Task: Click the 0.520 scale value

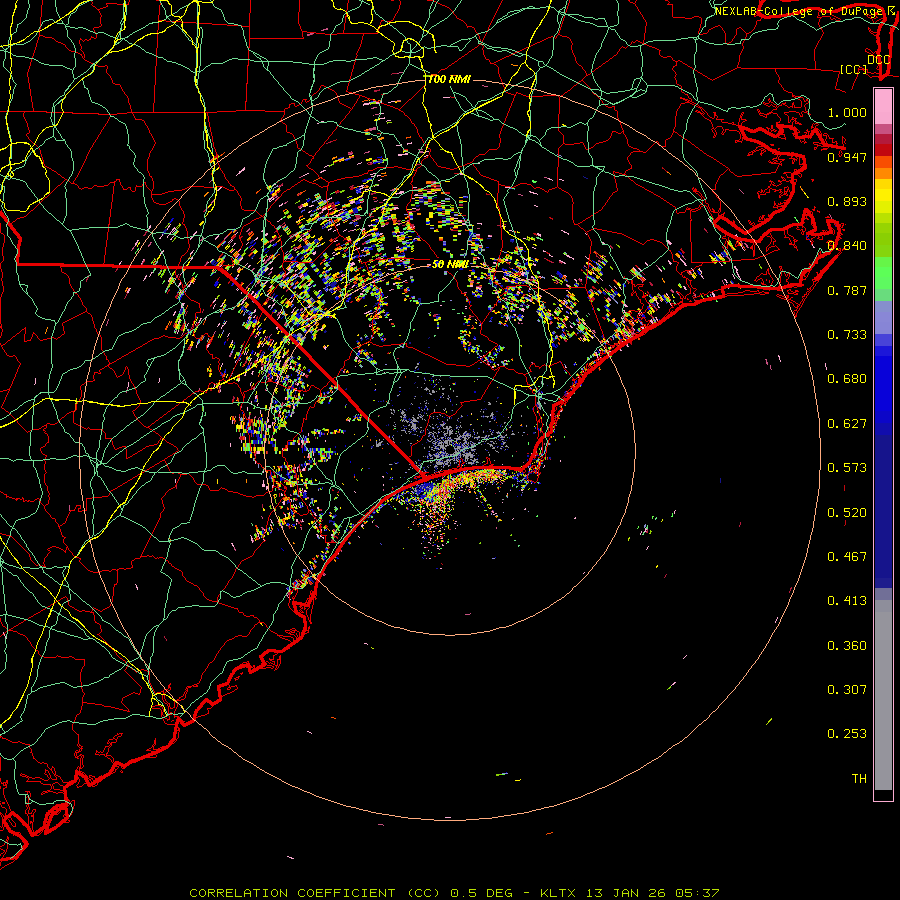Action: (x=847, y=513)
